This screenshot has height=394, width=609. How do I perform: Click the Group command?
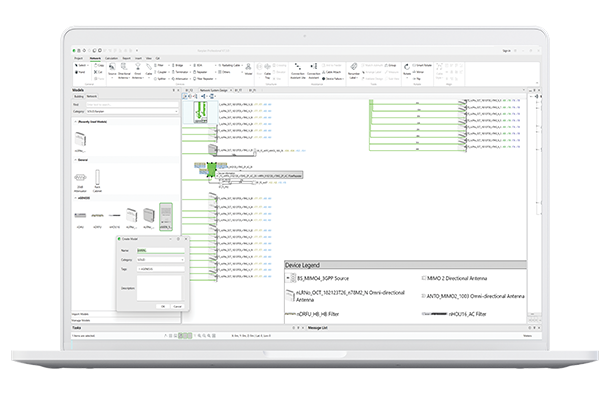[x=390, y=65]
